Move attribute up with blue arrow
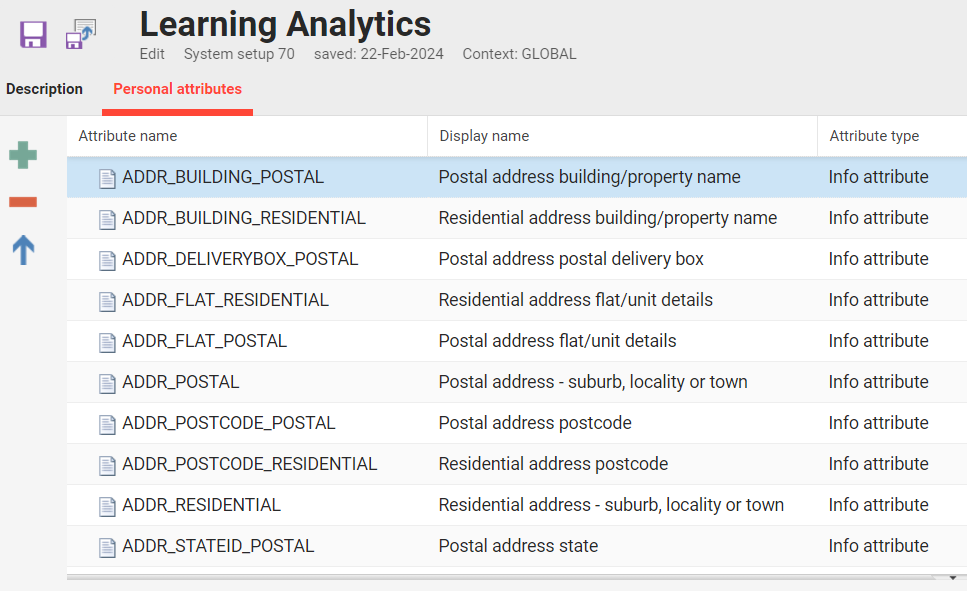This screenshot has width=967, height=591. tap(23, 250)
